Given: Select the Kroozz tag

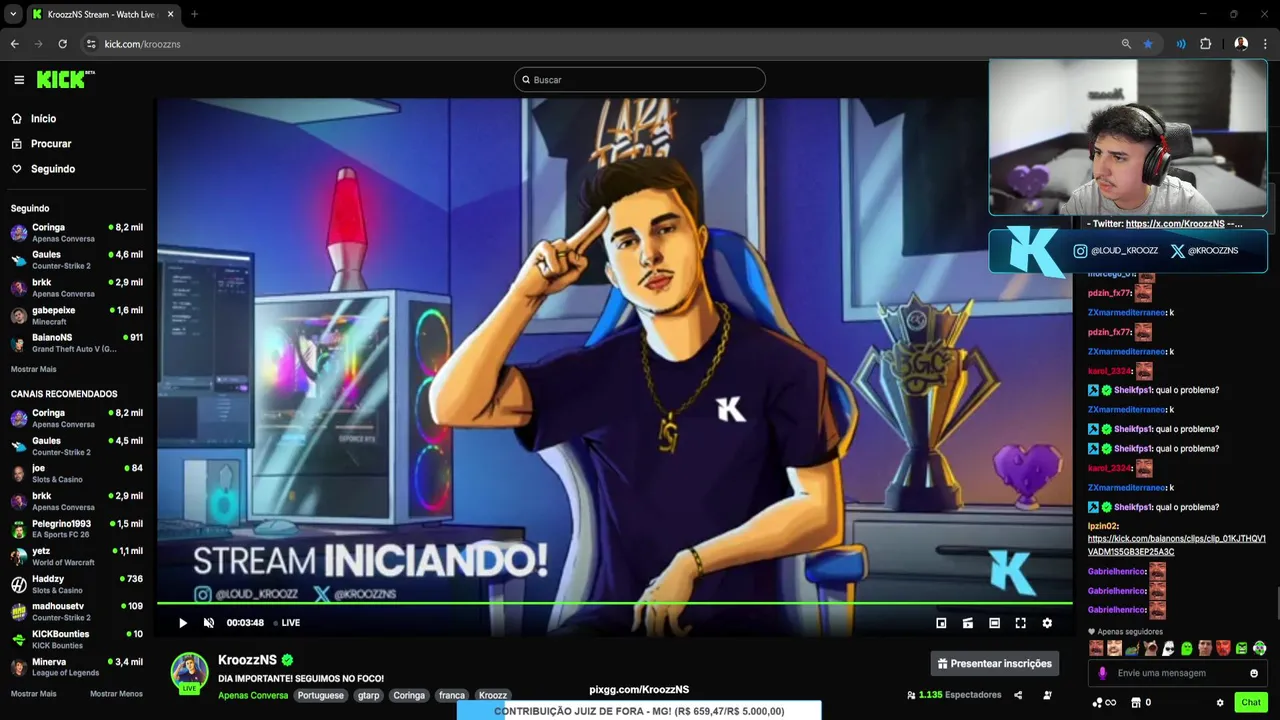Looking at the screenshot, I should click(x=492, y=695).
